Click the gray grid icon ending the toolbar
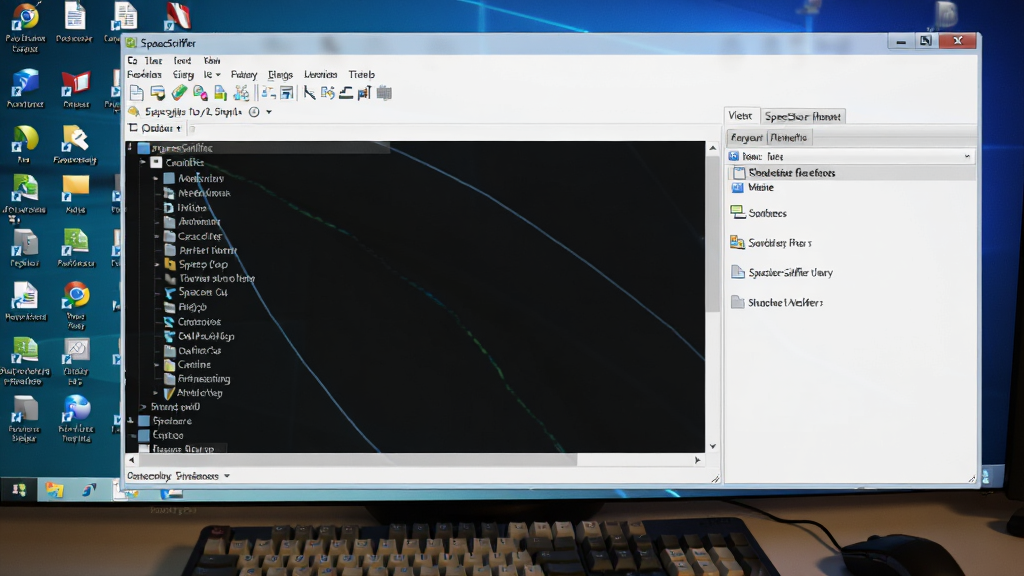The width and height of the screenshot is (1024, 576). click(x=385, y=93)
